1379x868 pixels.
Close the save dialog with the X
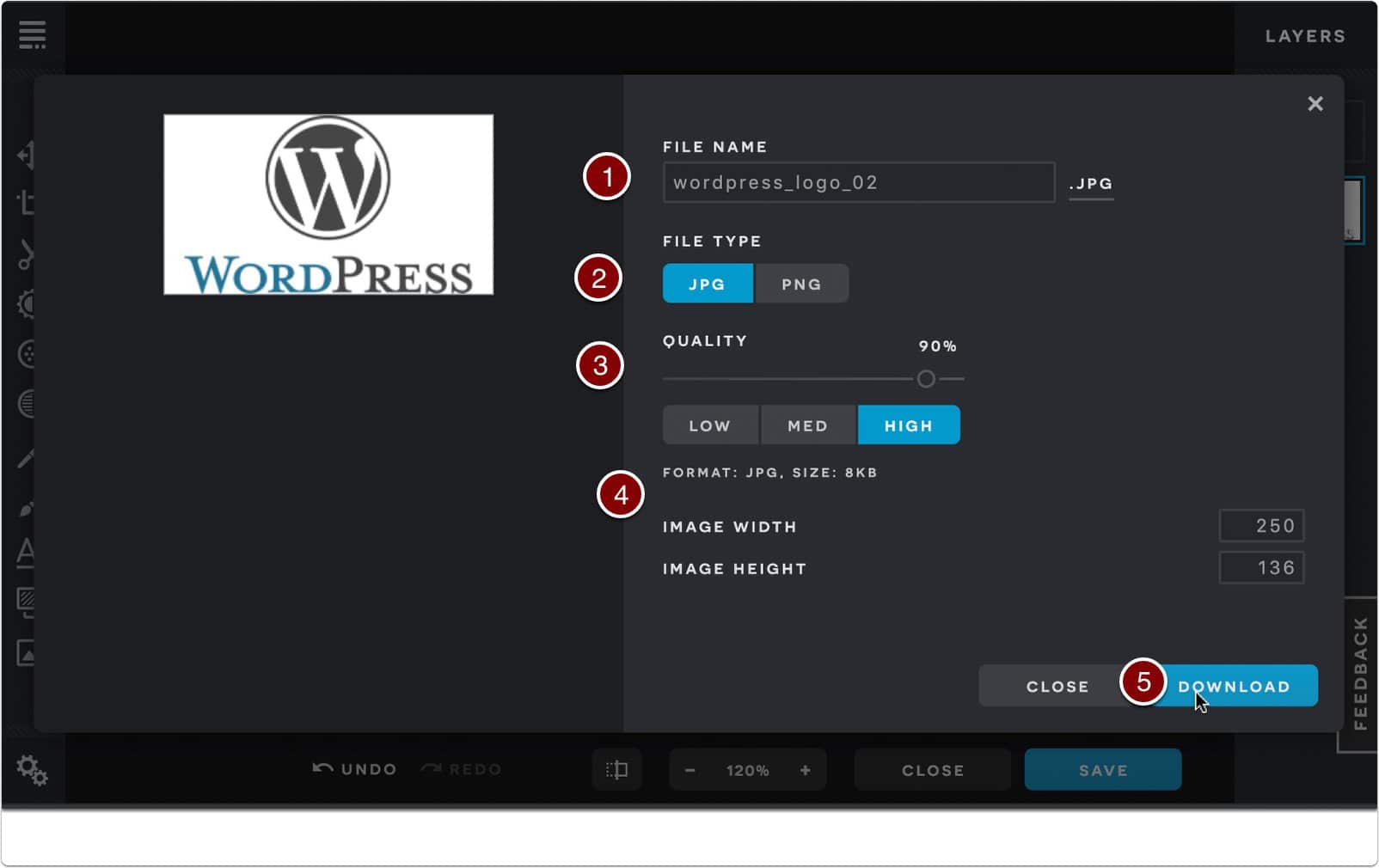[1315, 104]
